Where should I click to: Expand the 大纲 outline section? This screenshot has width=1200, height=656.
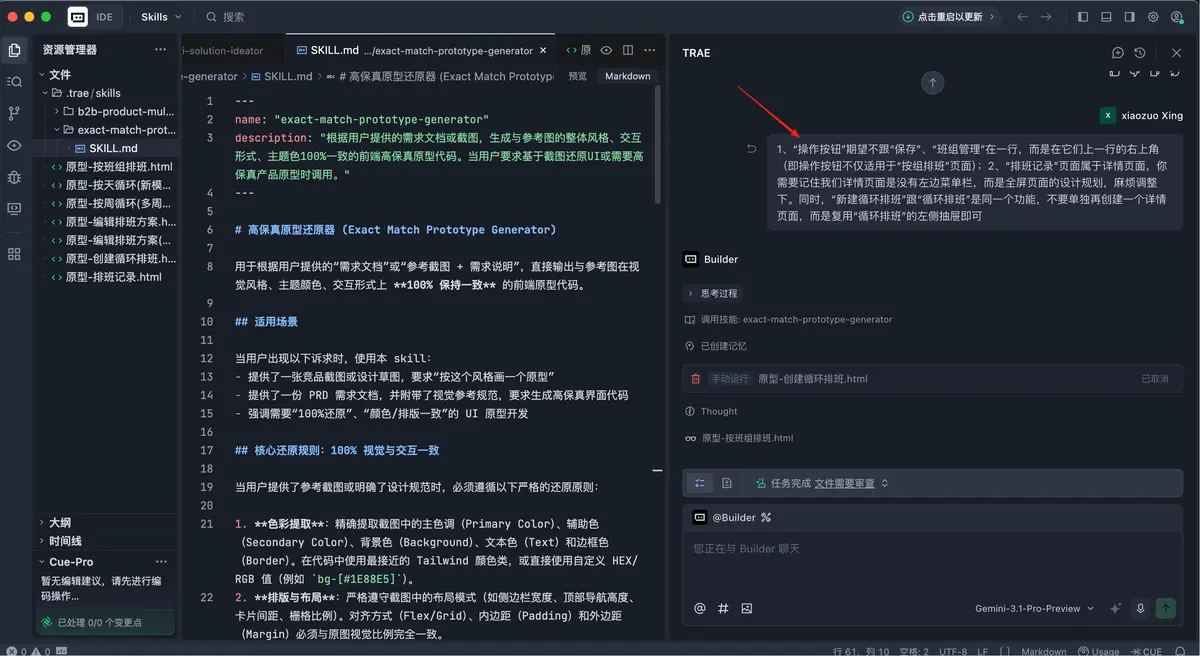(60, 522)
